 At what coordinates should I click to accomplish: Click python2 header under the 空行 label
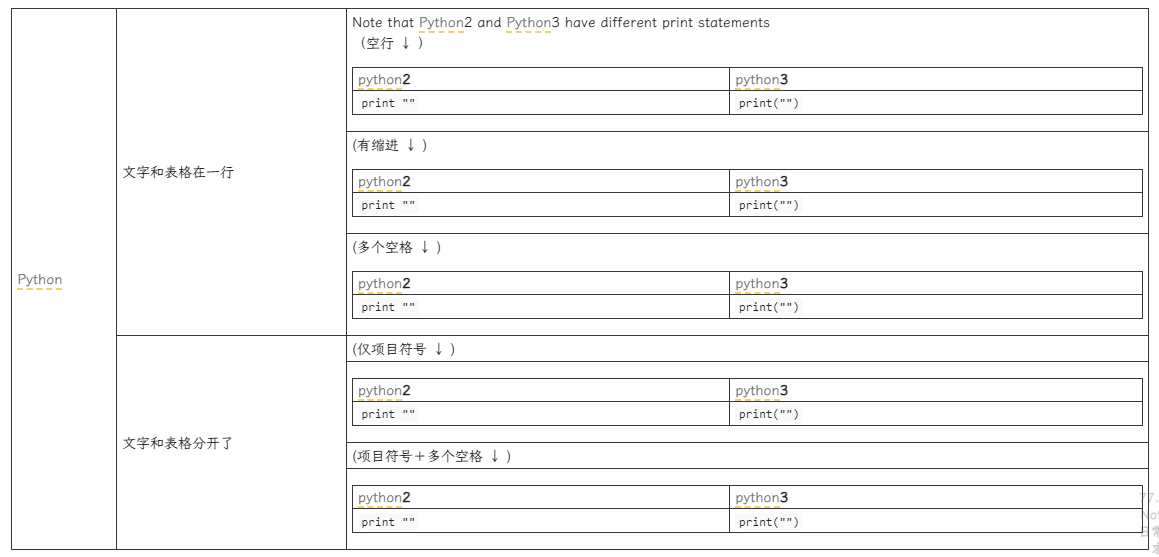click(x=384, y=80)
